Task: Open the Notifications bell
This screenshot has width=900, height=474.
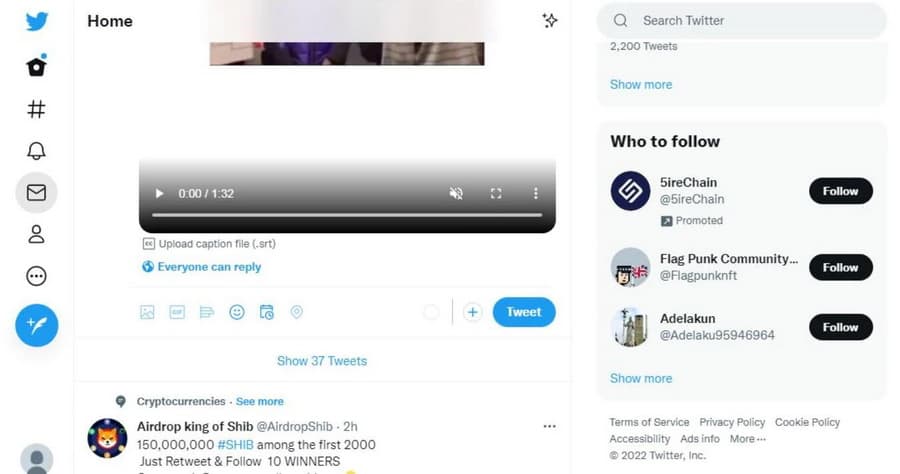Action: pos(36,151)
